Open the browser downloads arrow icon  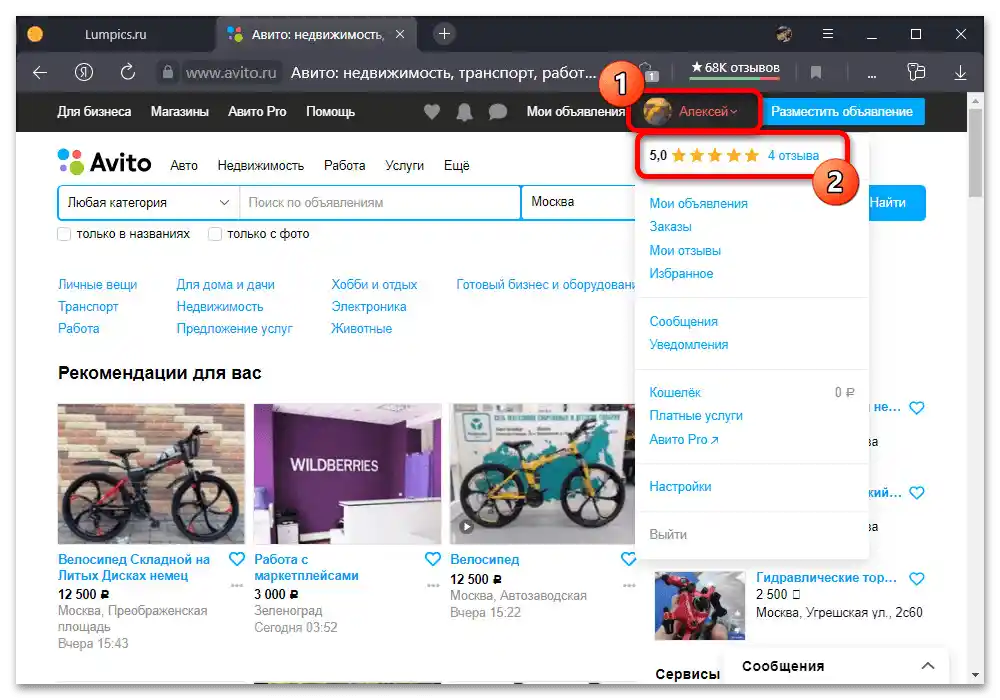click(960, 73)
